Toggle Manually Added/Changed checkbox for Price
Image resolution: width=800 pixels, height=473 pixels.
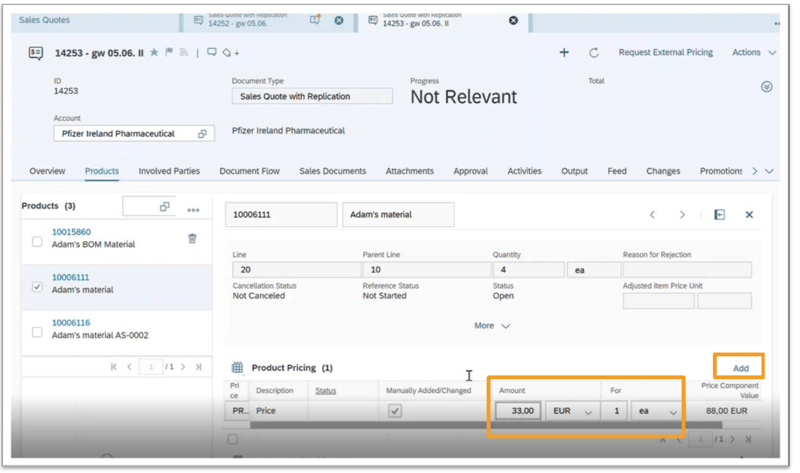pyautogui.click(x=395, y=411)
